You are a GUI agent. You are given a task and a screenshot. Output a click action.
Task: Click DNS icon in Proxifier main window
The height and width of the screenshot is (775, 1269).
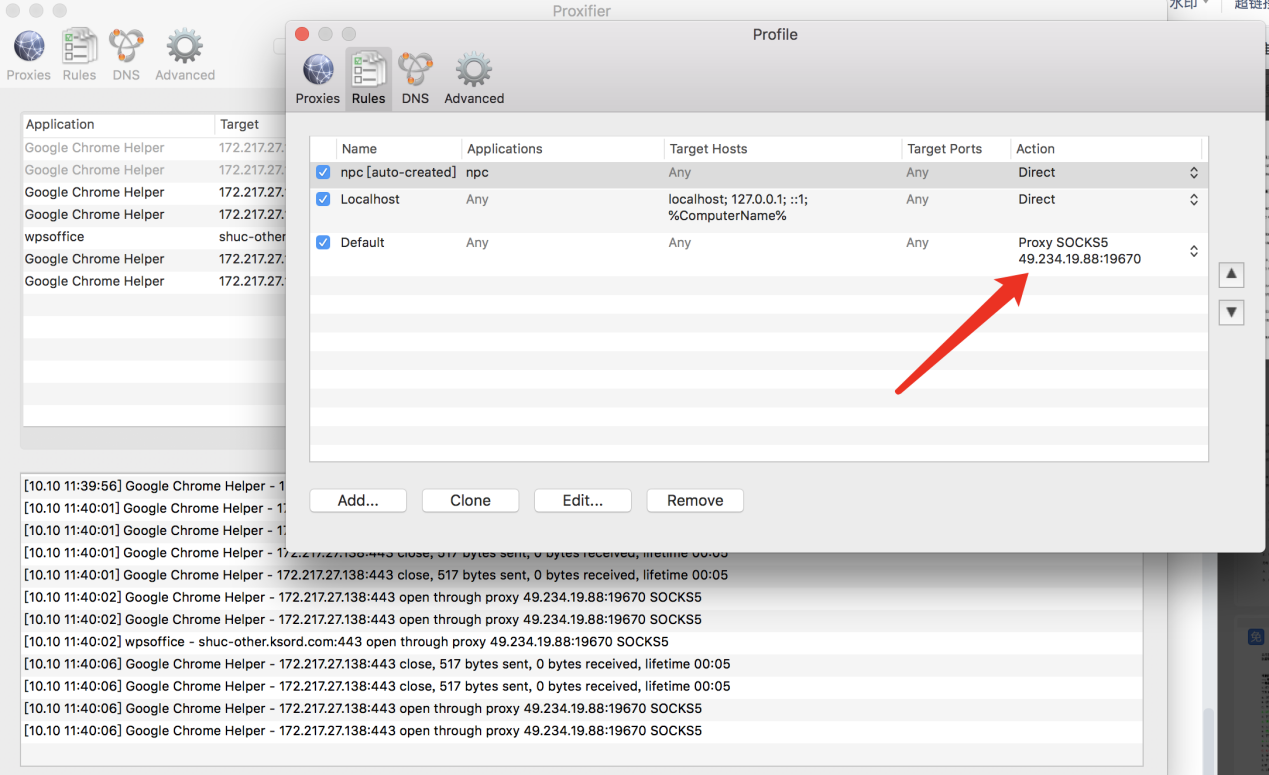tap(126, 56)
